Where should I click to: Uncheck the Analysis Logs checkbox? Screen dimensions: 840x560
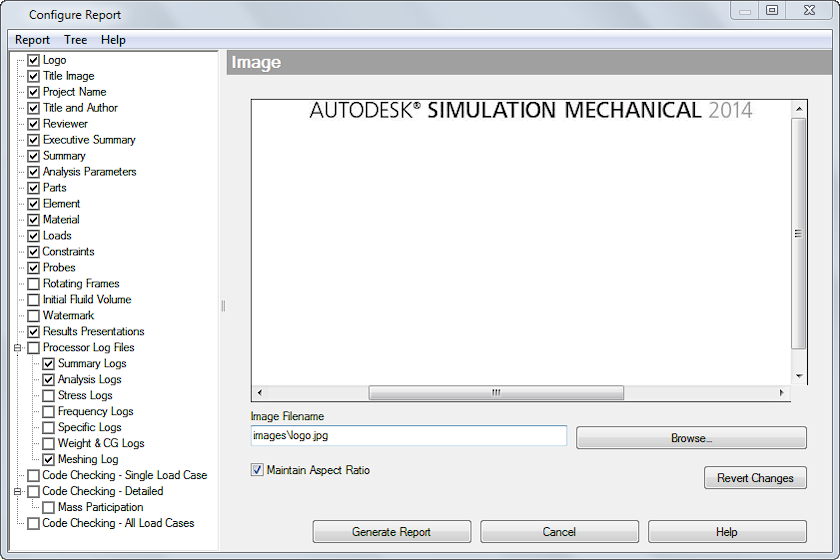pyautogui.click(x=48, y=379)
